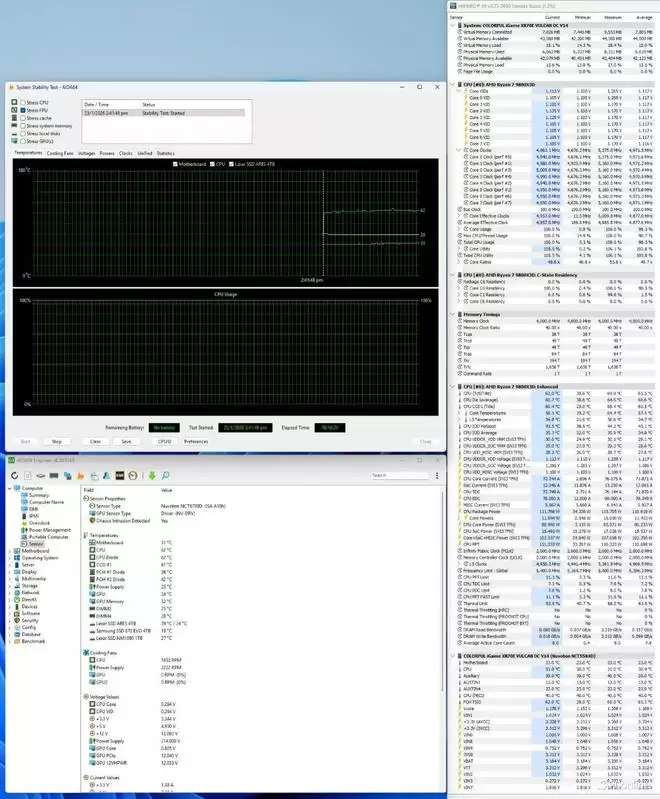Screen dimensions: 660x799
Task: Collapse the Computer tree node
Action: 10,488
